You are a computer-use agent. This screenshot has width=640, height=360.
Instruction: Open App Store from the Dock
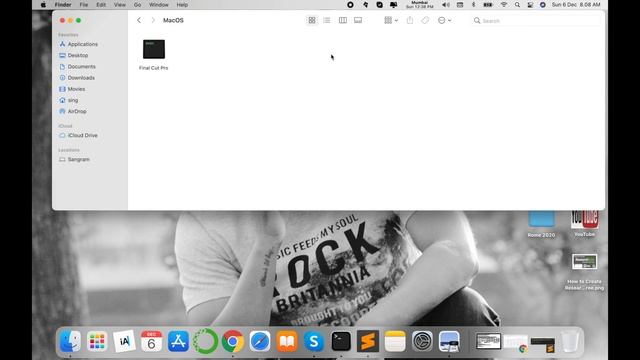(178, 341)
